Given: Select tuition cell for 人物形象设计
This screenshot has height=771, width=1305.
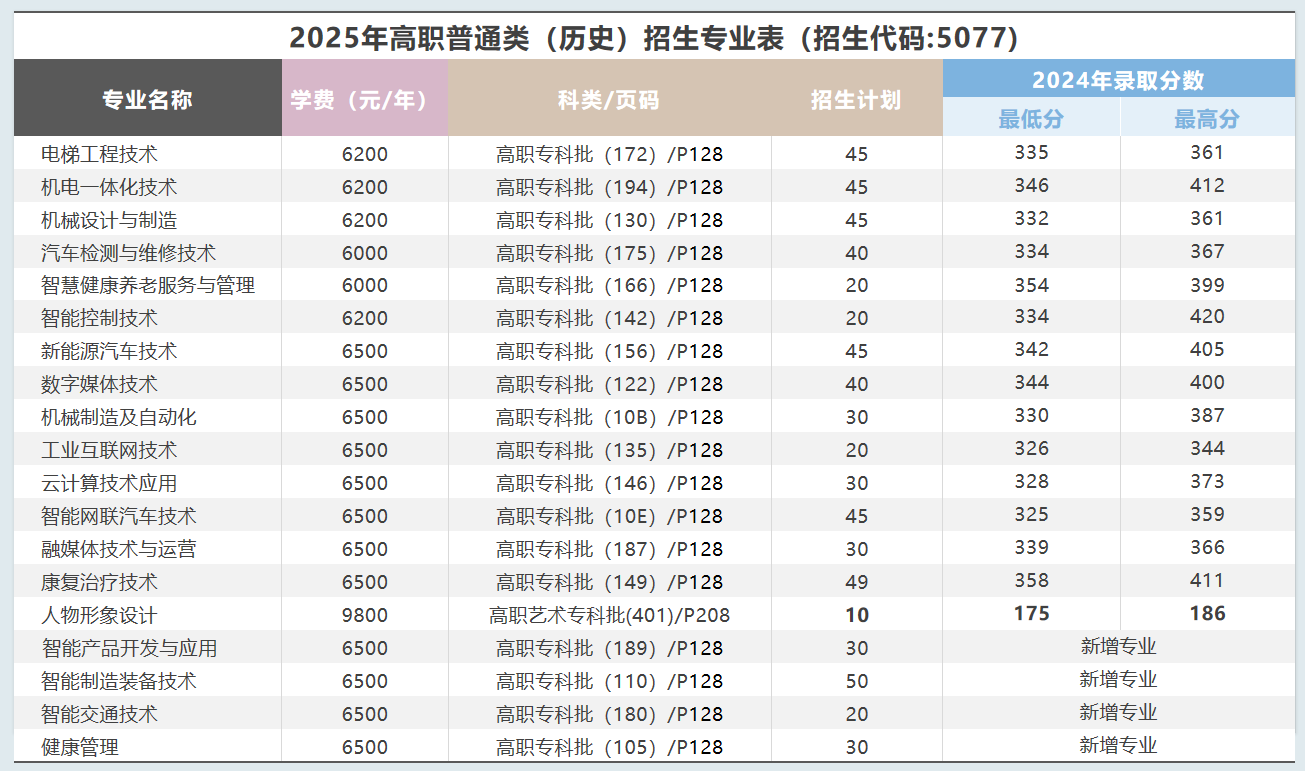Looking at the screenshot, I should pos(364,615).
